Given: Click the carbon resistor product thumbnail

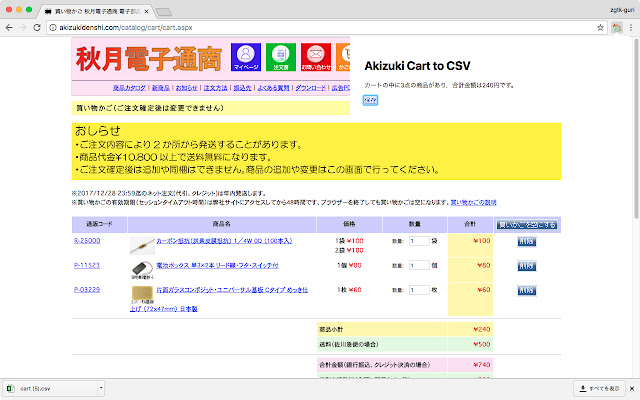Looking at the screenshot, I should pos(142,245).
